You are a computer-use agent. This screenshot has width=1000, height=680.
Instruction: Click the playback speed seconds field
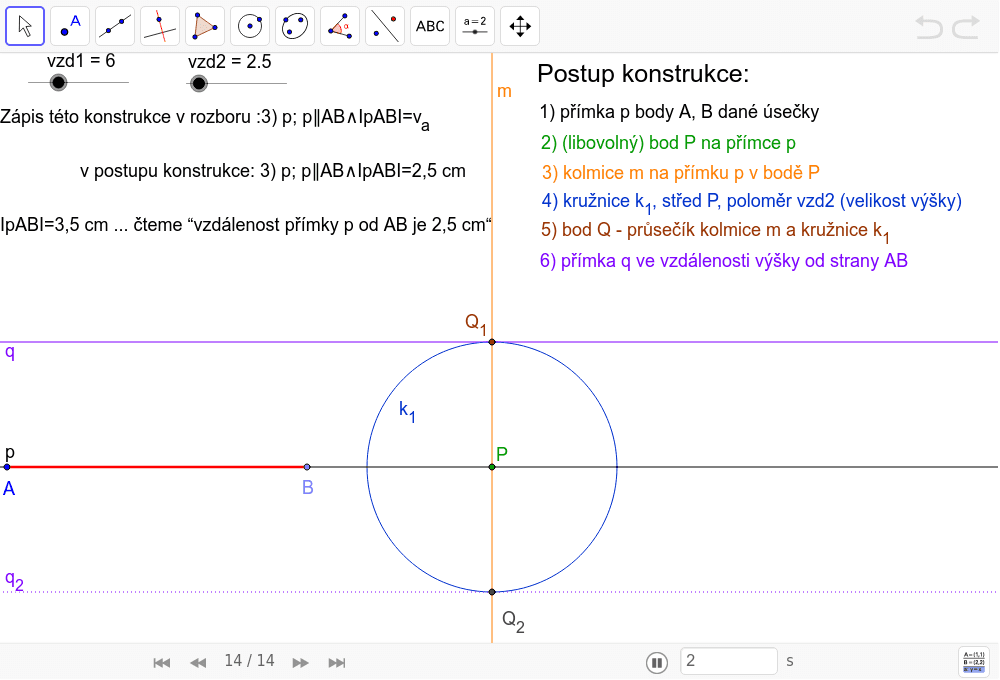click(729, 661)
